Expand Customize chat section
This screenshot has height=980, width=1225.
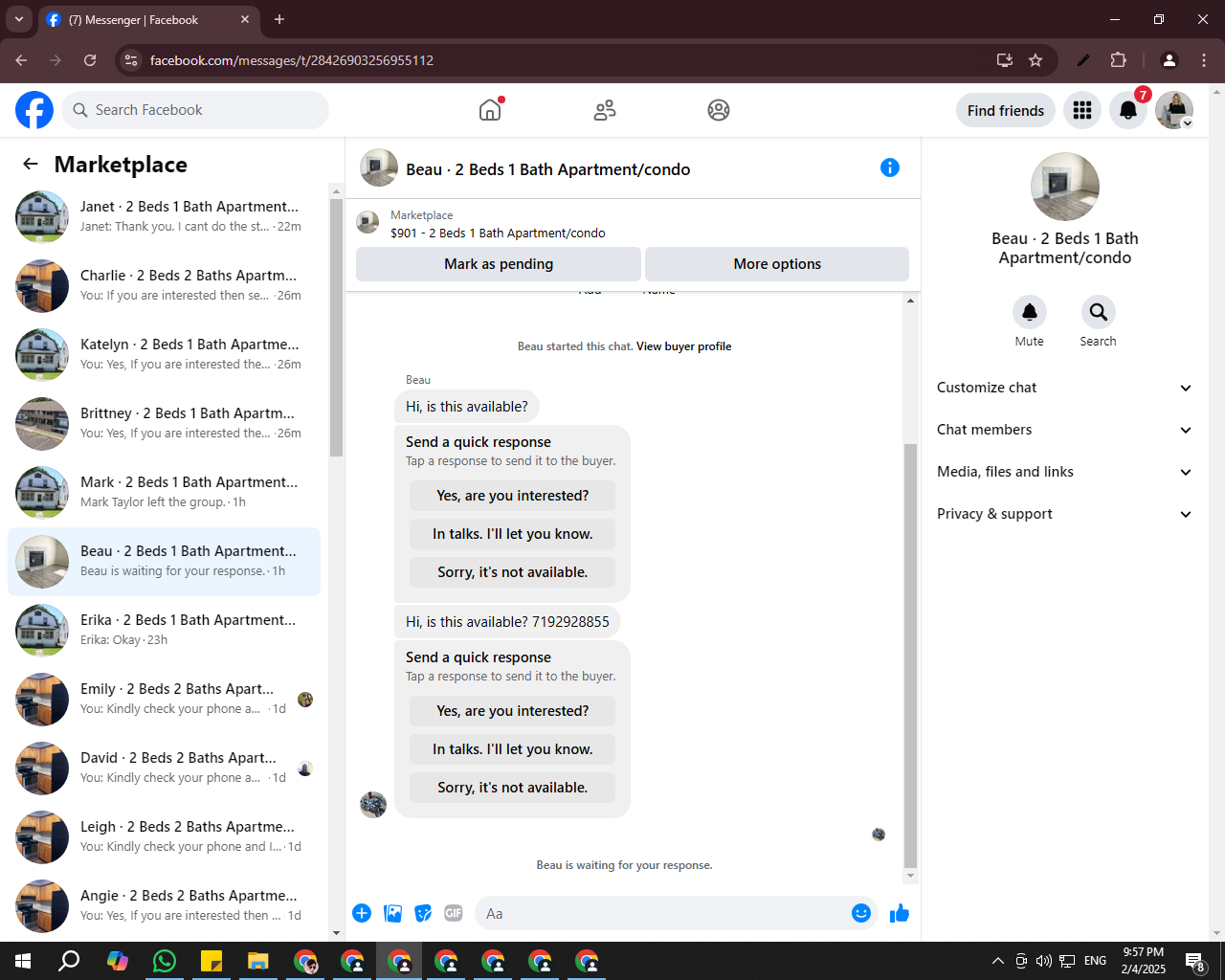pos(1065,388)
